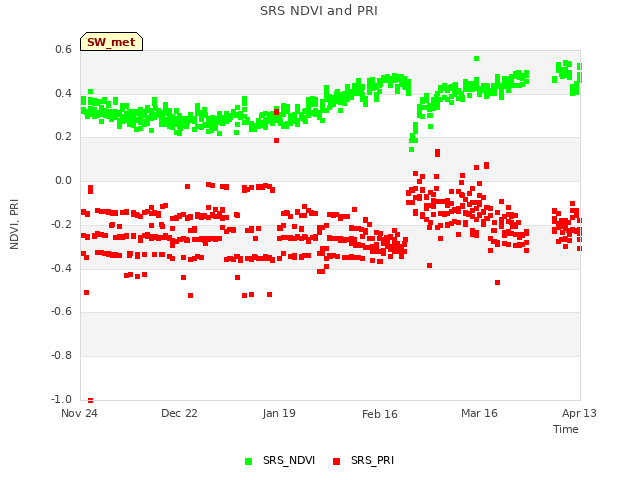Click the chart title SRS NDVI and PRI
Screen dimensions: 640x480
click(x=319, y=11)
